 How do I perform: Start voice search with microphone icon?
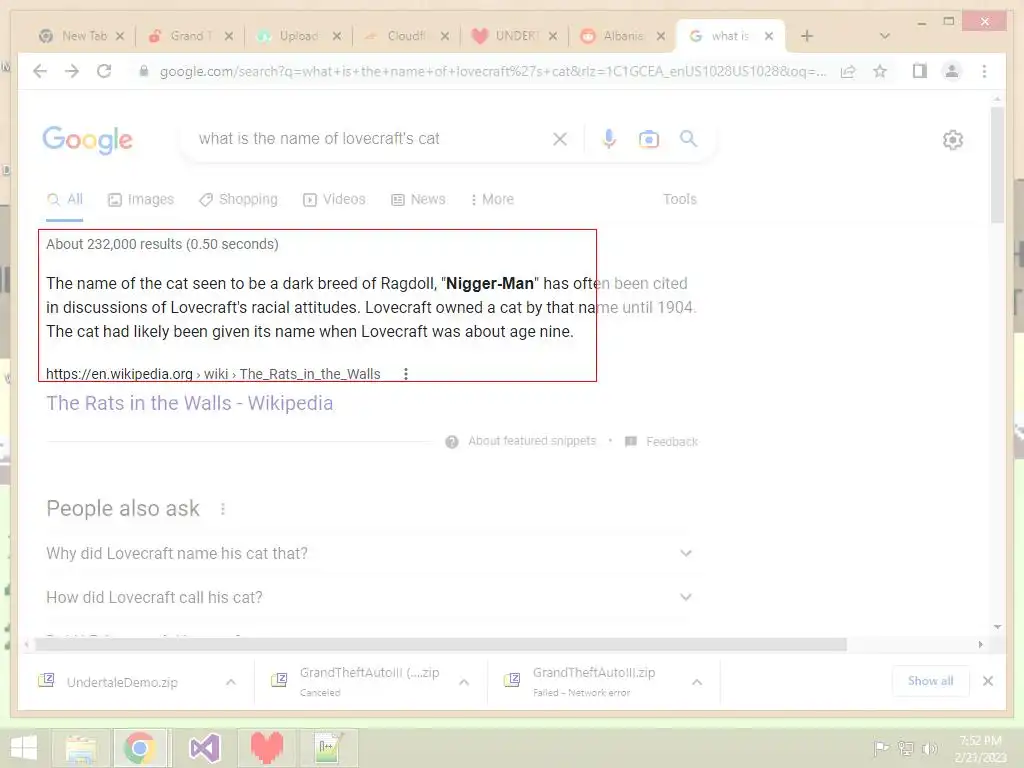point(609,138)
